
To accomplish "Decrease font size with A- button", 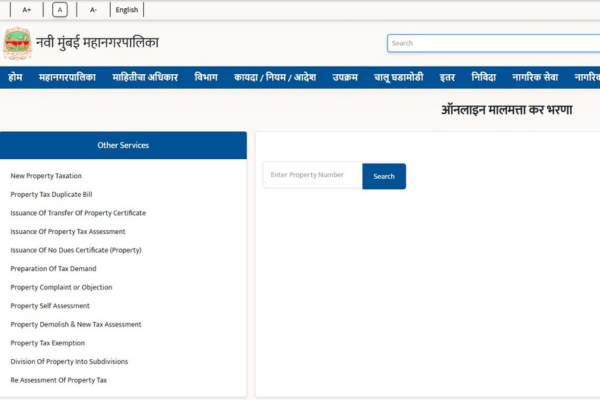I will tap(93, 10).
